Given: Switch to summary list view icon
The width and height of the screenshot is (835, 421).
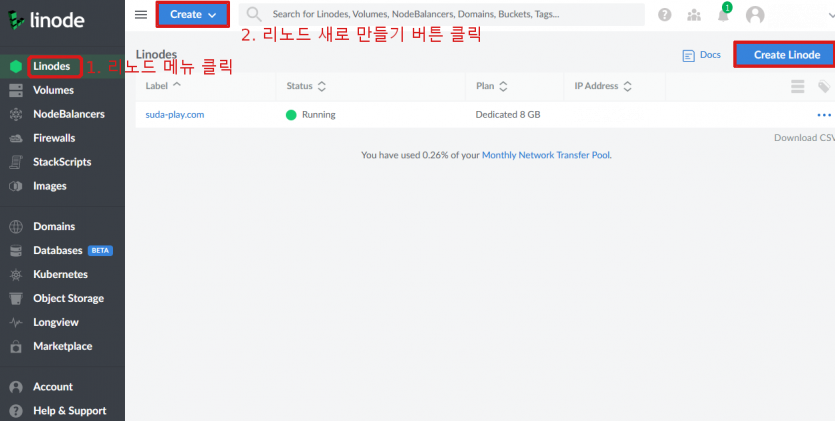Looking at the screenshot, I should (x=797, y=86).
